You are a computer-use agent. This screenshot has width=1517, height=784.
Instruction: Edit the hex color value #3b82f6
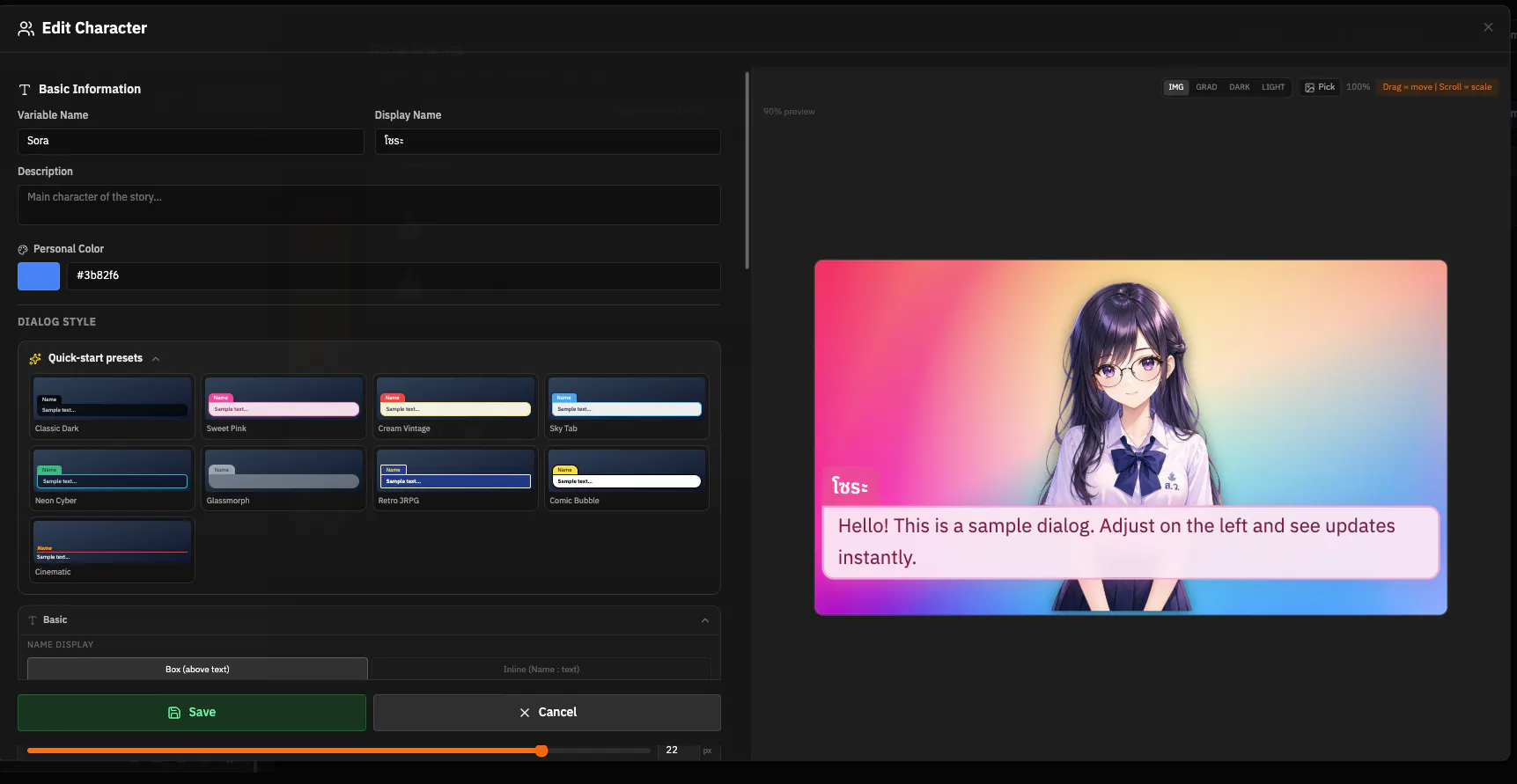(394, 276)
